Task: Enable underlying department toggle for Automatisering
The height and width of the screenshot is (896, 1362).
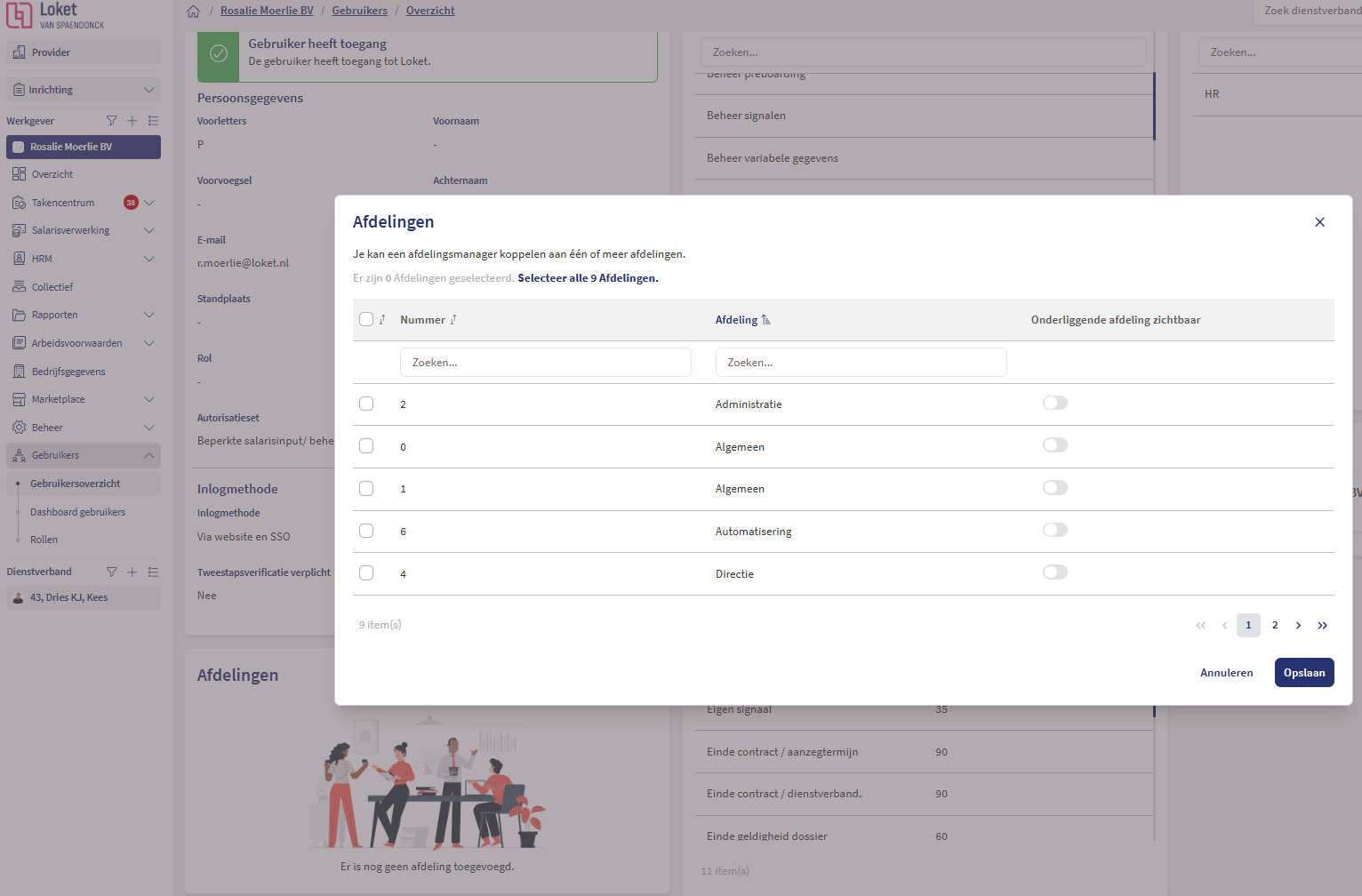Action: (x=1054, y=531)
